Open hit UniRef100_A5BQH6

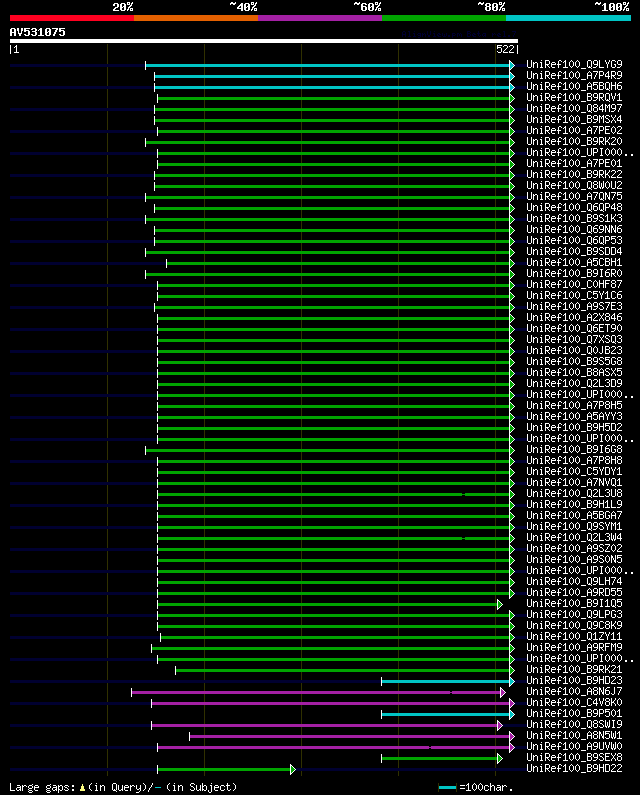click(x=574, y=87)
